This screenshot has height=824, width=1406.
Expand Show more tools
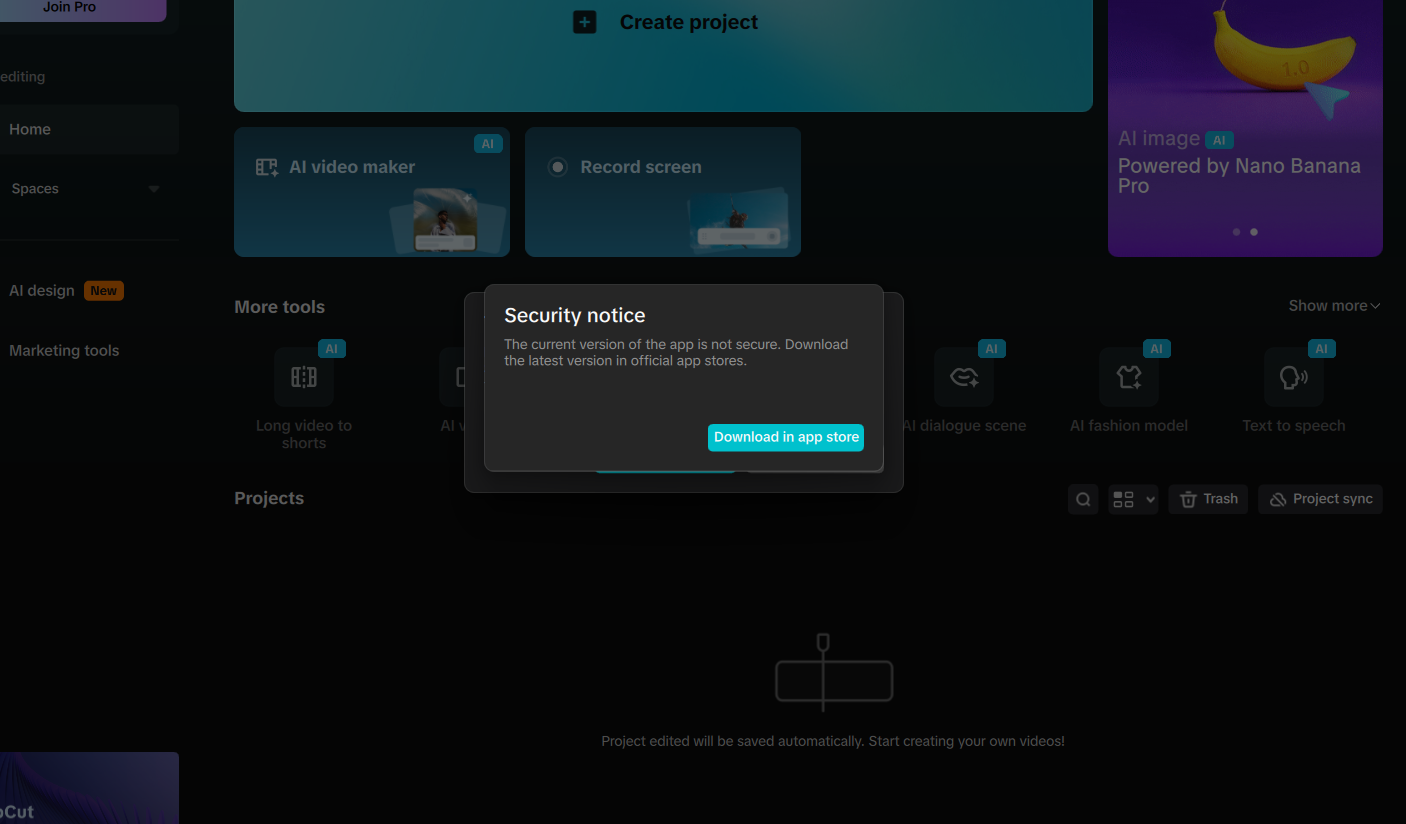tap(1334, 306)
